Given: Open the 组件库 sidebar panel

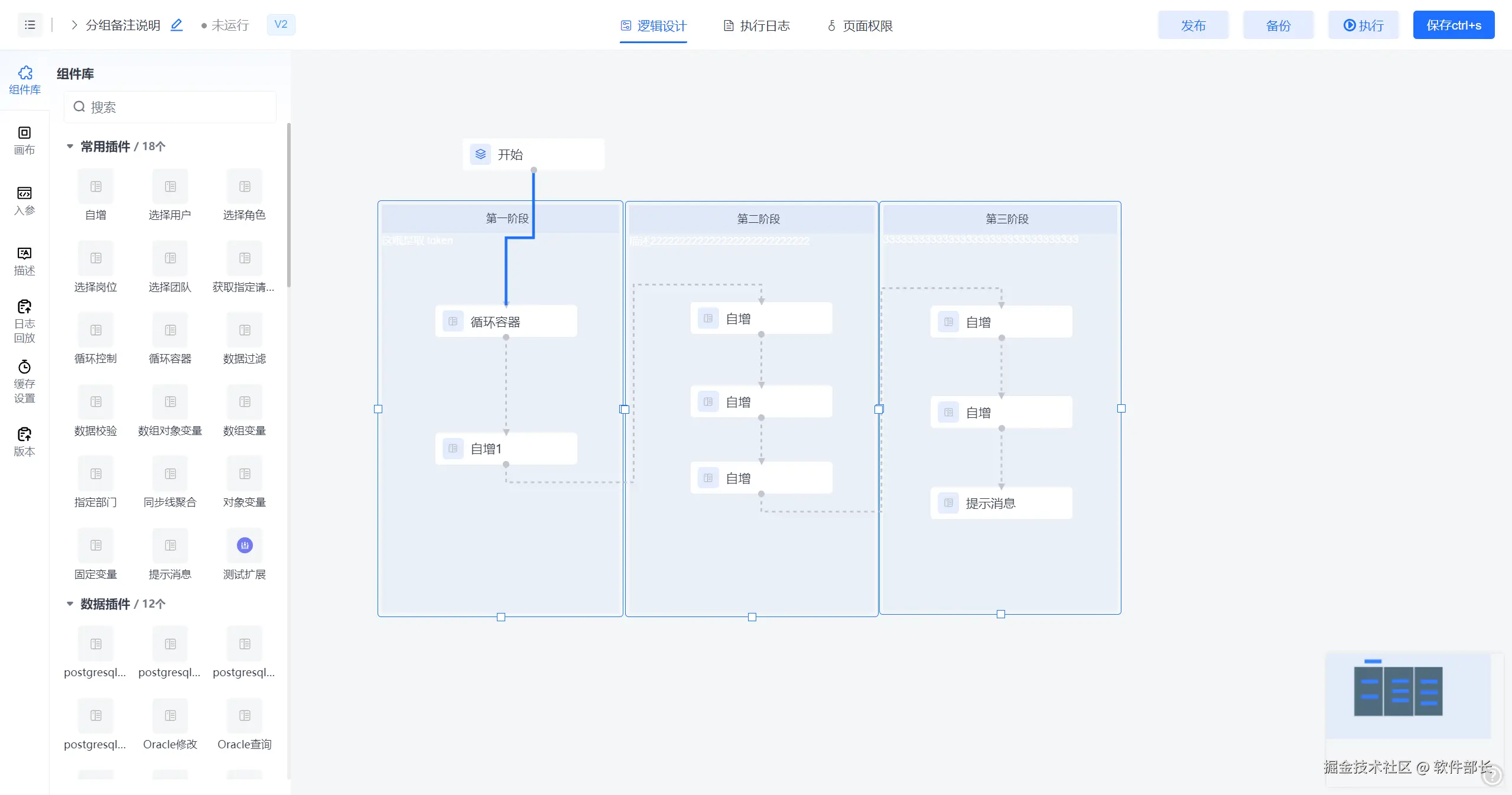Looking at the screenshot, I should click(25, 80).
